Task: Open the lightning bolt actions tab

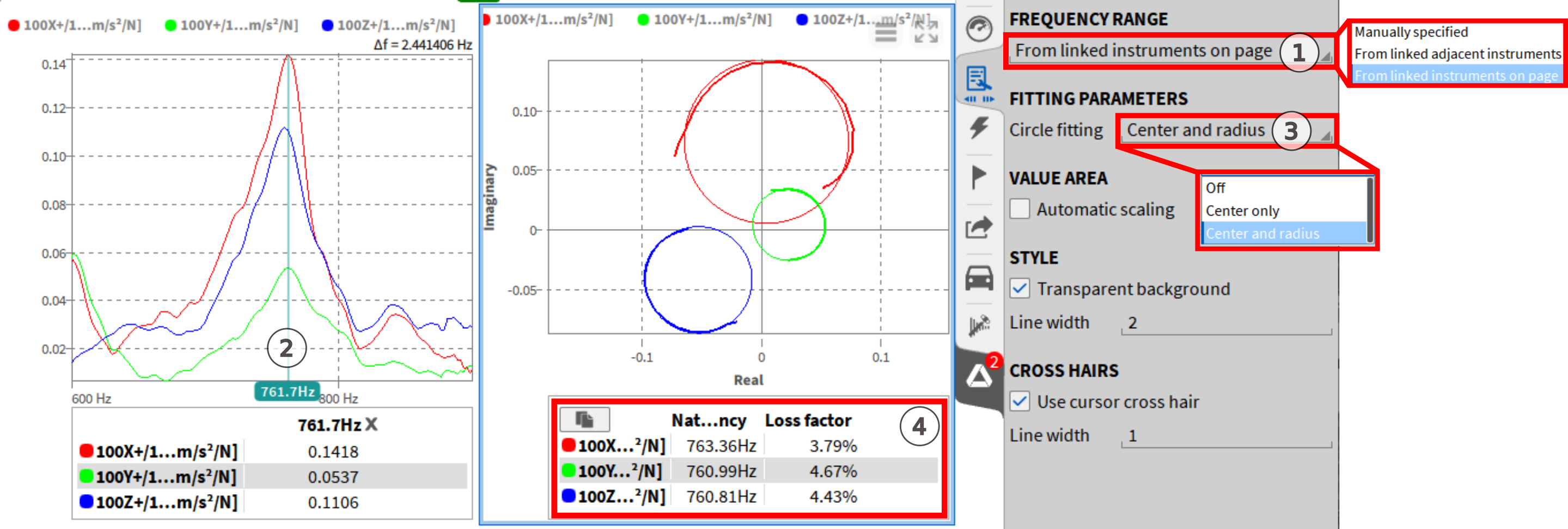Action: [x=979, y=127]
